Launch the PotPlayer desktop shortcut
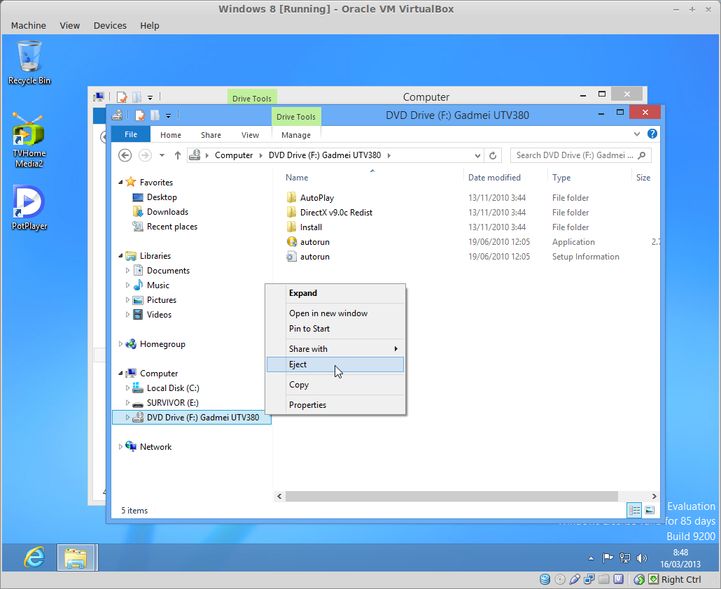721x589 pixels. click(x=29, y=207)
